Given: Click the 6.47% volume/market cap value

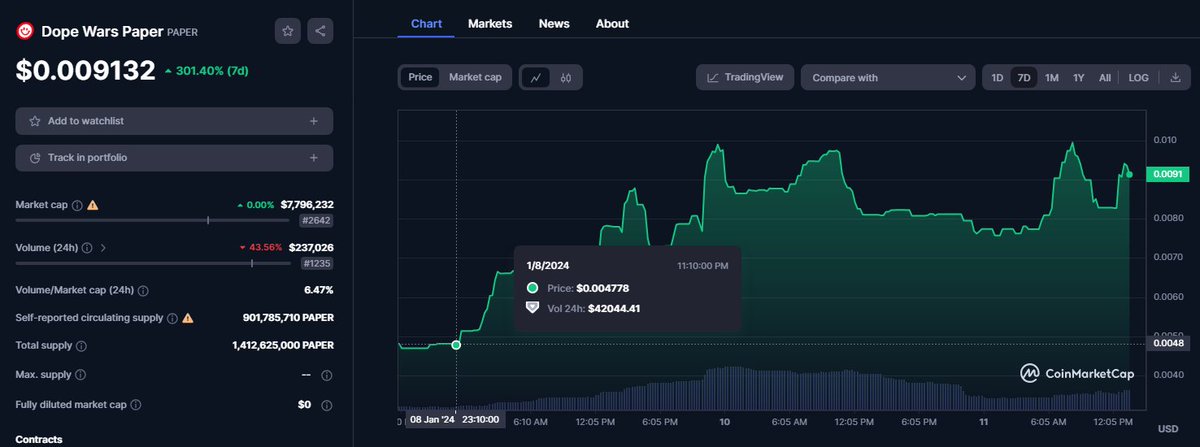Looking at the screenshot, I should pos(319,290).
